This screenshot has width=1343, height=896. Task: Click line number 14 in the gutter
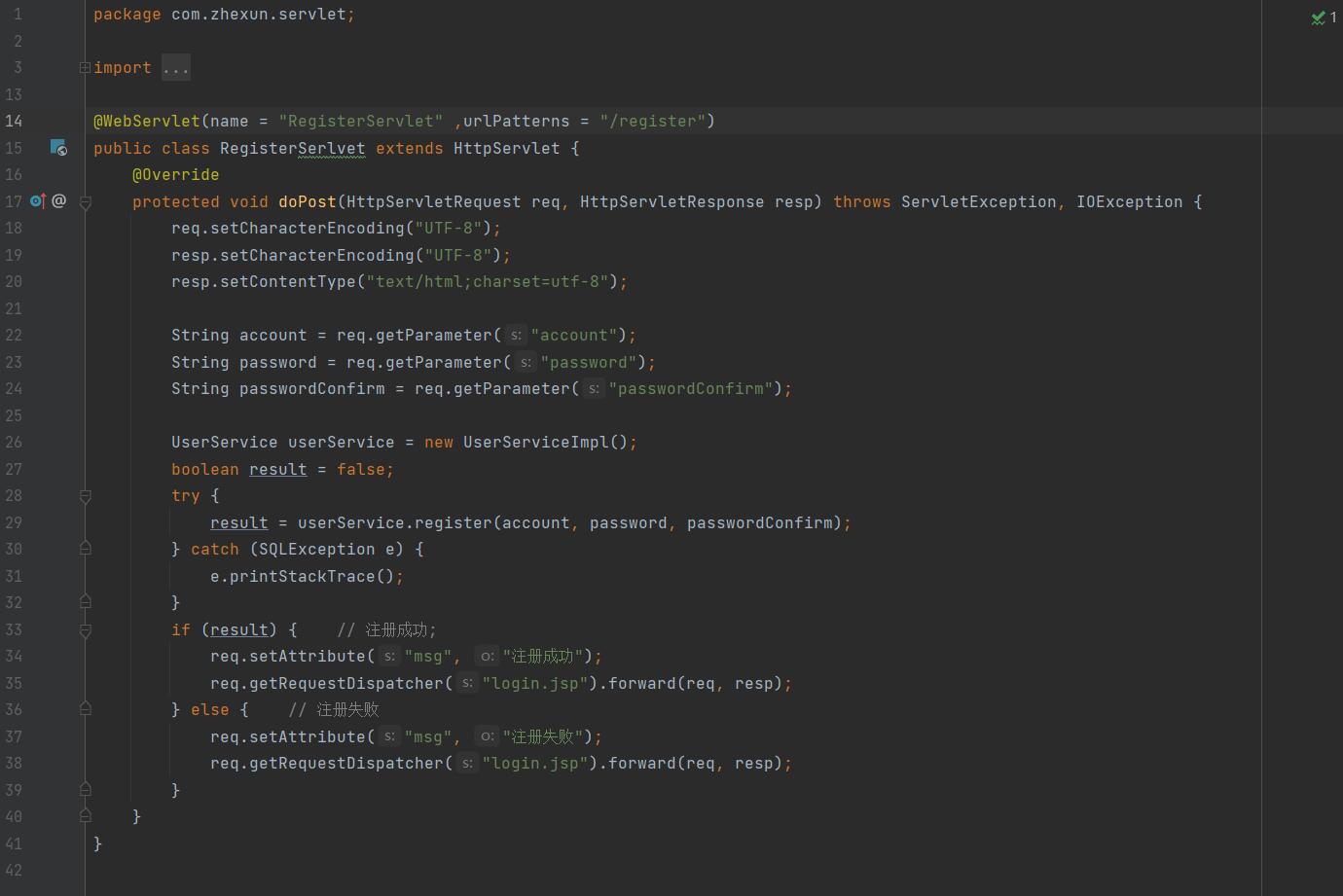[x=14, y=122]
